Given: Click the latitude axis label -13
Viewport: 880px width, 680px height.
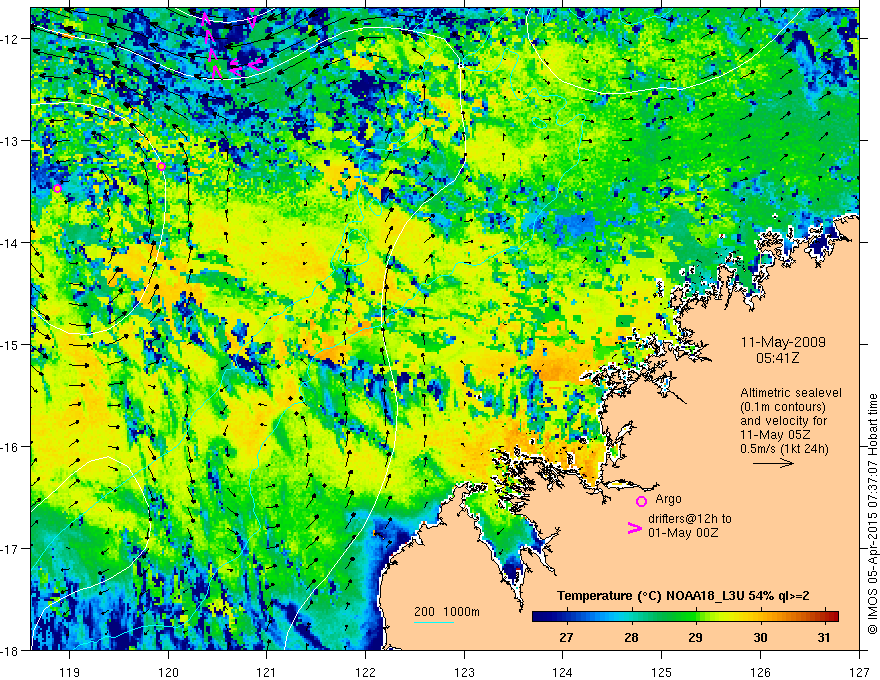Looking at the screenshot, I should point(11,141).
